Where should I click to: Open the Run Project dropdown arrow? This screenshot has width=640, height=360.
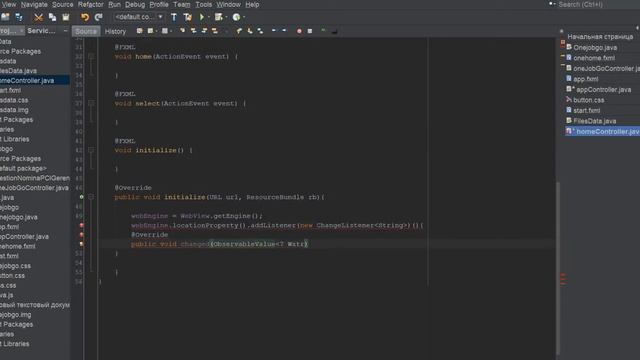coord(208,17)
